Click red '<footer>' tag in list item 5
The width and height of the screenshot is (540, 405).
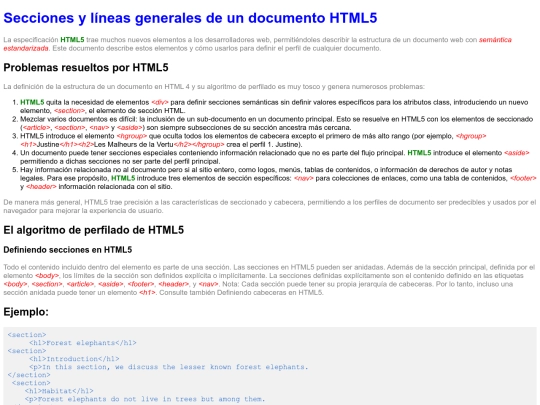coord(523,178)
